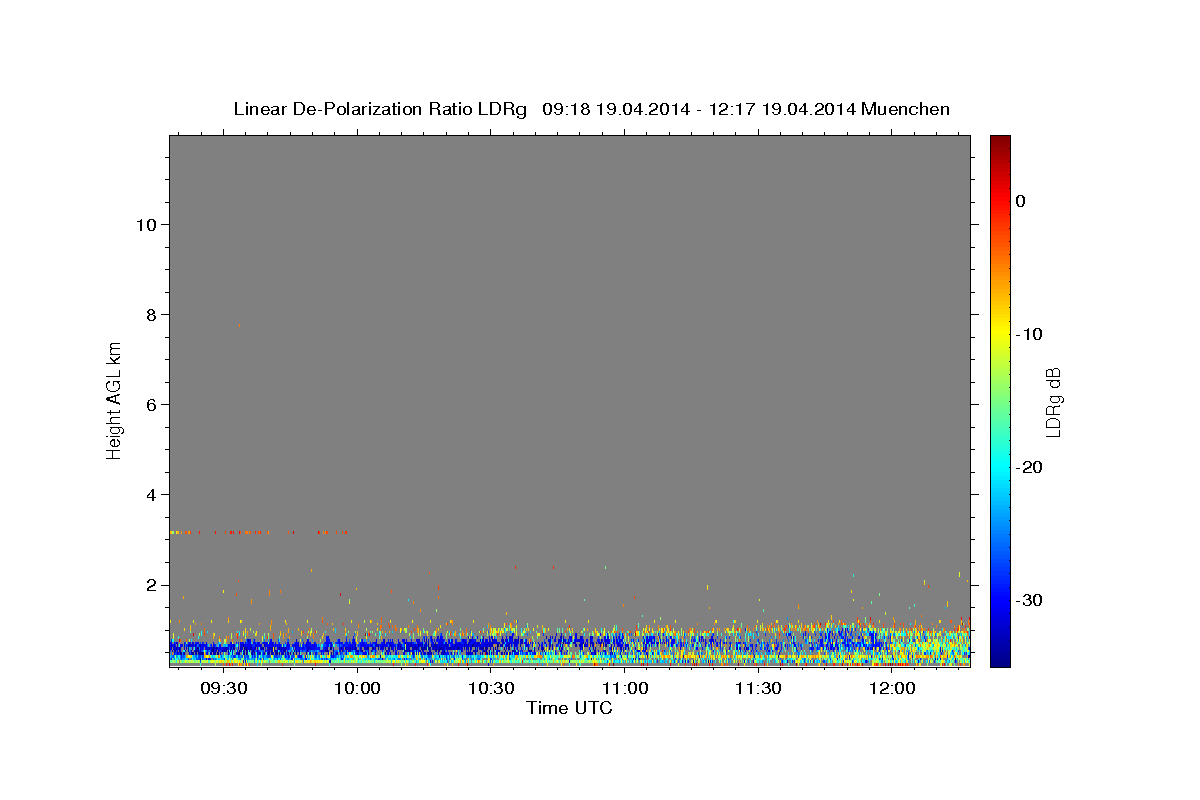Click the colorbar value -20
Screen dimensions: 1200x800
pos(1030,467)
